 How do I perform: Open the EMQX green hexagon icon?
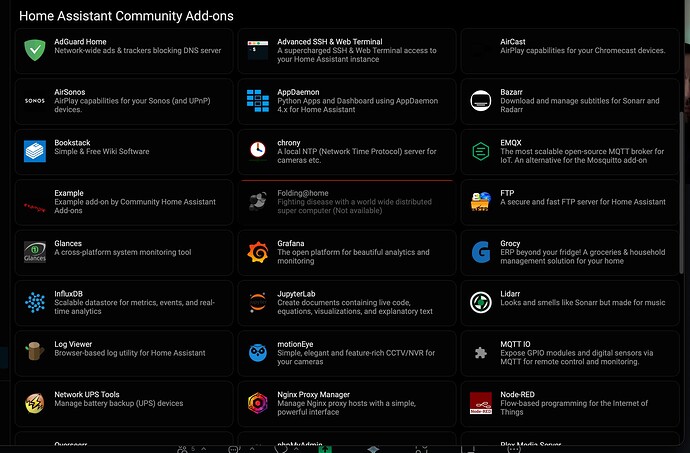pos(481,151)
